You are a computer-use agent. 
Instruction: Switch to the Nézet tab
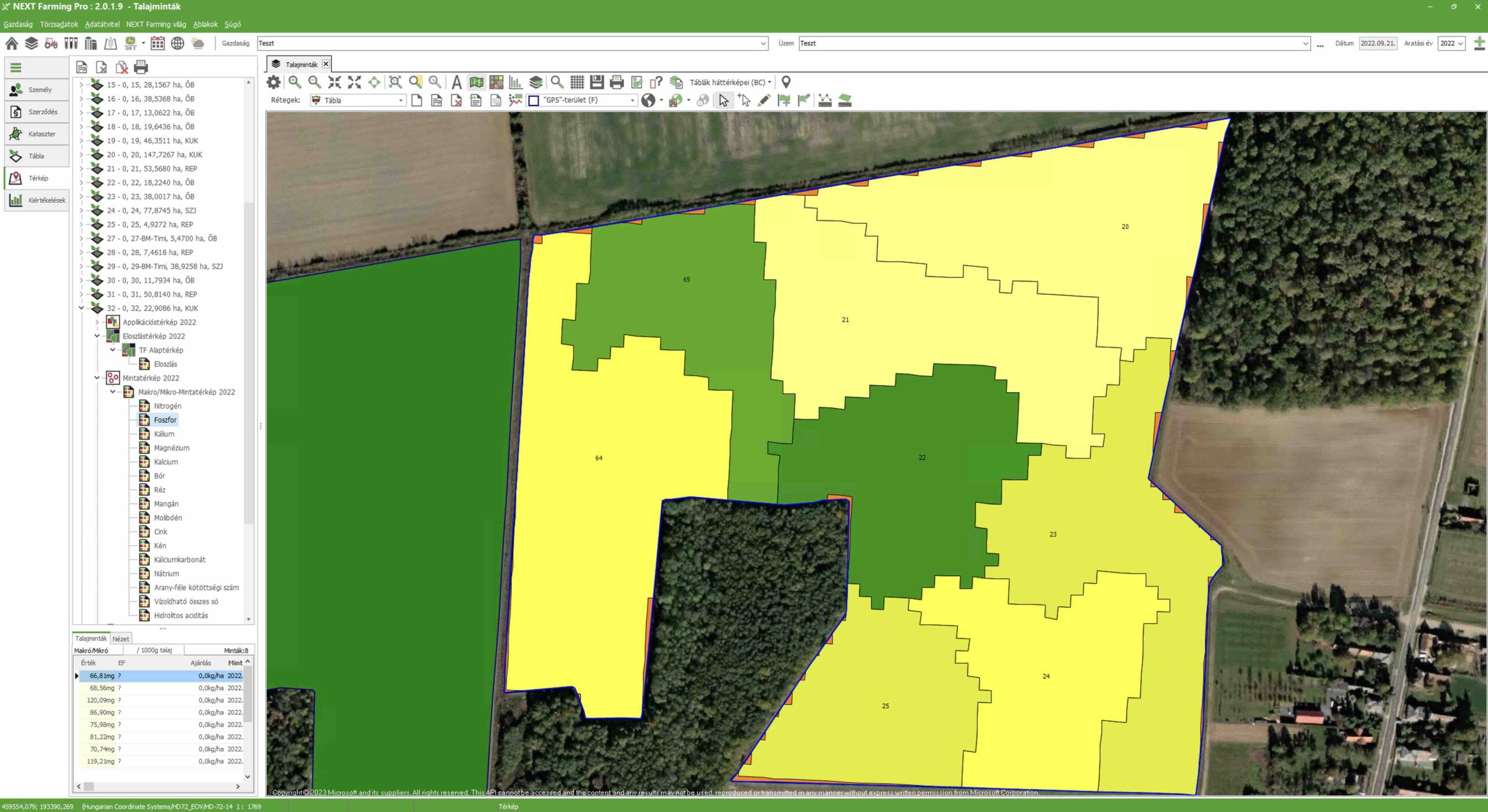pos(121,639)
